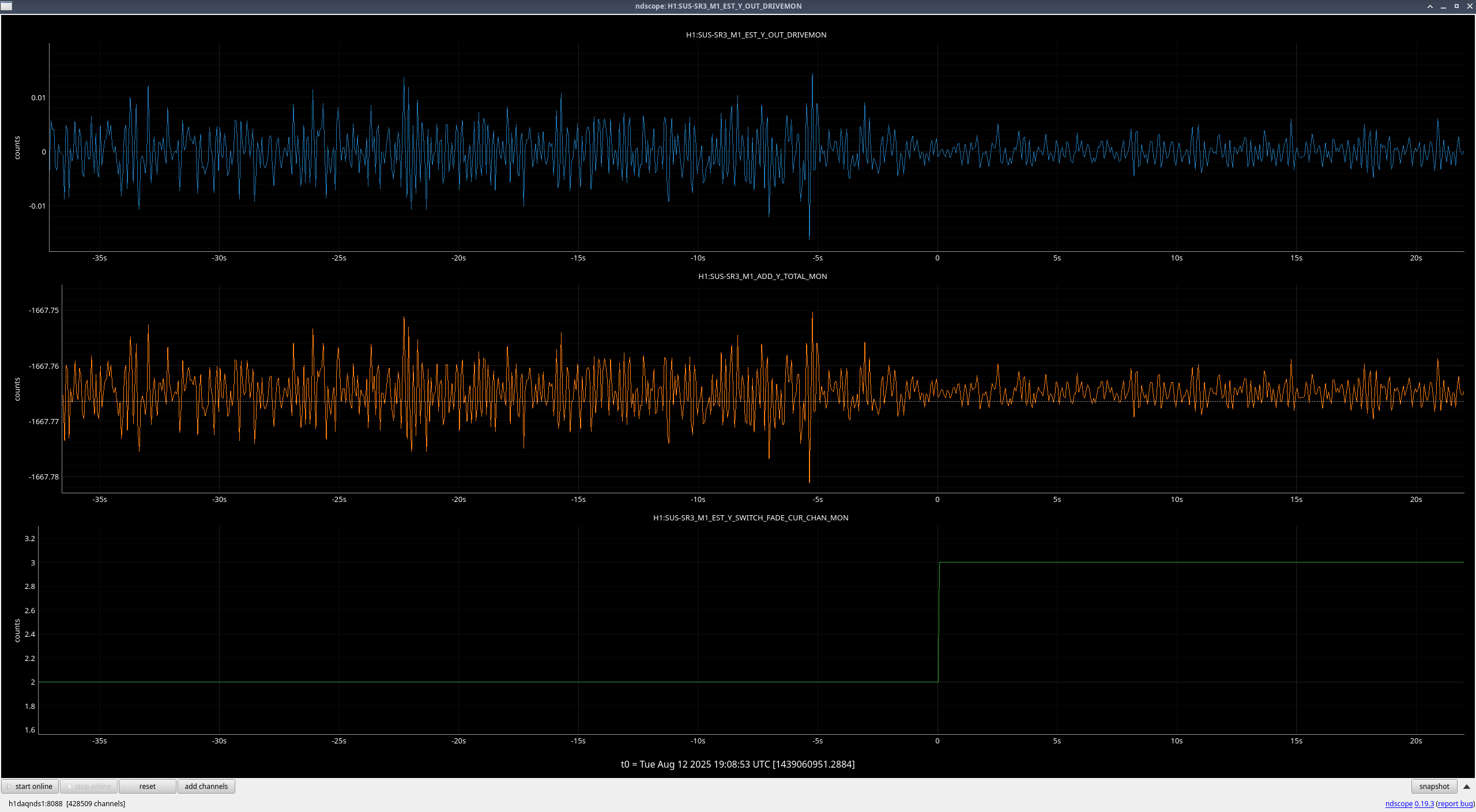The height and width of the screenshot is (812, 1476).
Task: Open the window menu icon in title bar
Action: click(6, 6)
